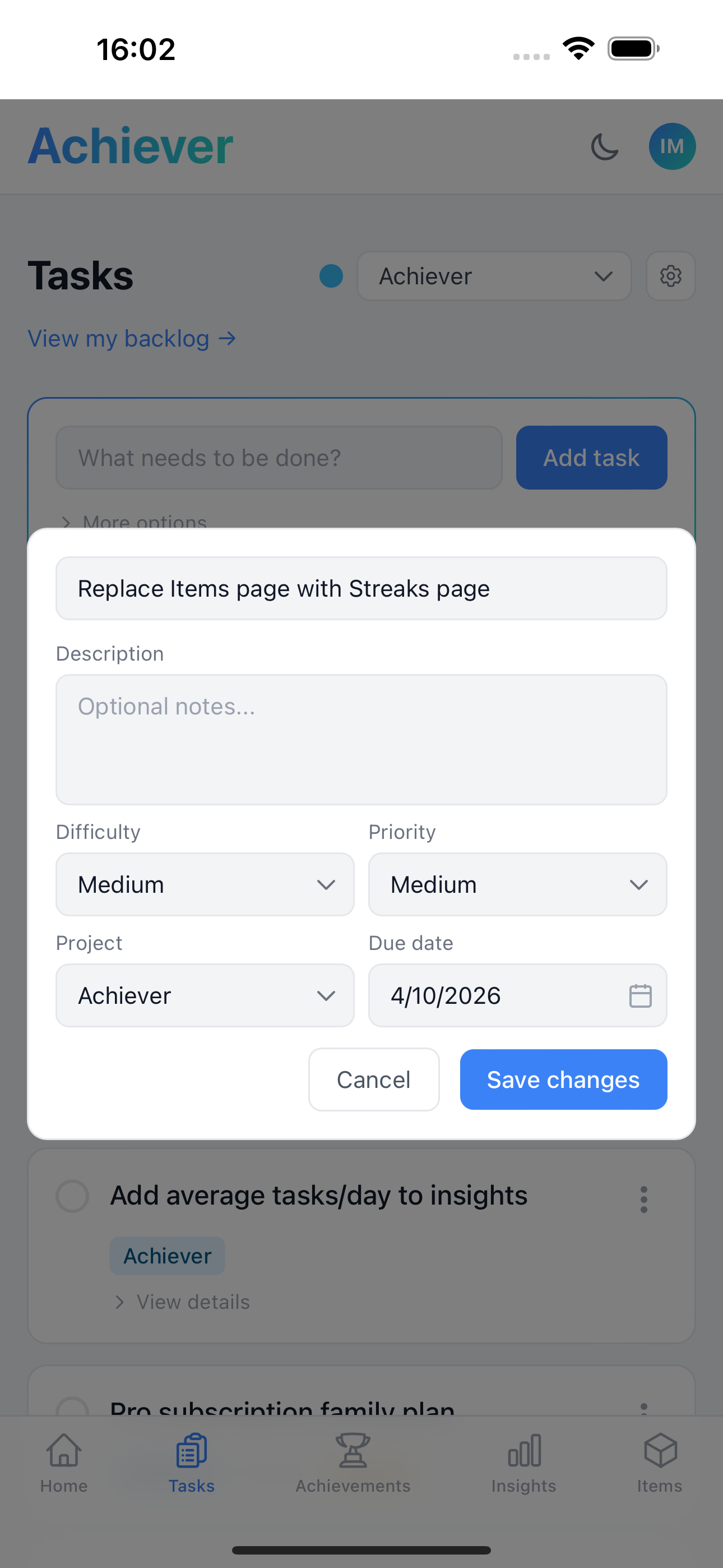Open the Priority dropdown
The width and height of the screenshot is (723, 1568).
[x=517, y=884]
